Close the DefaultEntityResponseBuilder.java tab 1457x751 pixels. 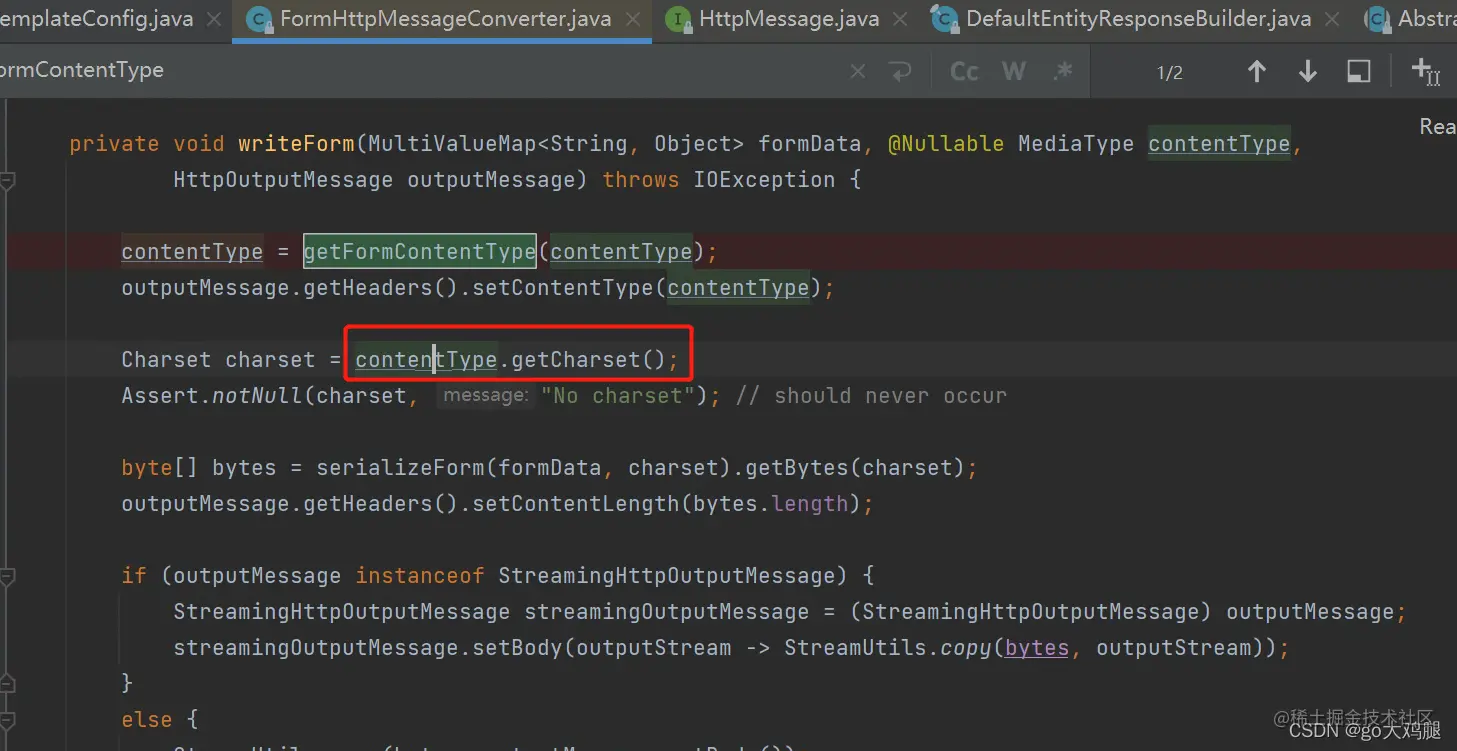[1332, 18]
